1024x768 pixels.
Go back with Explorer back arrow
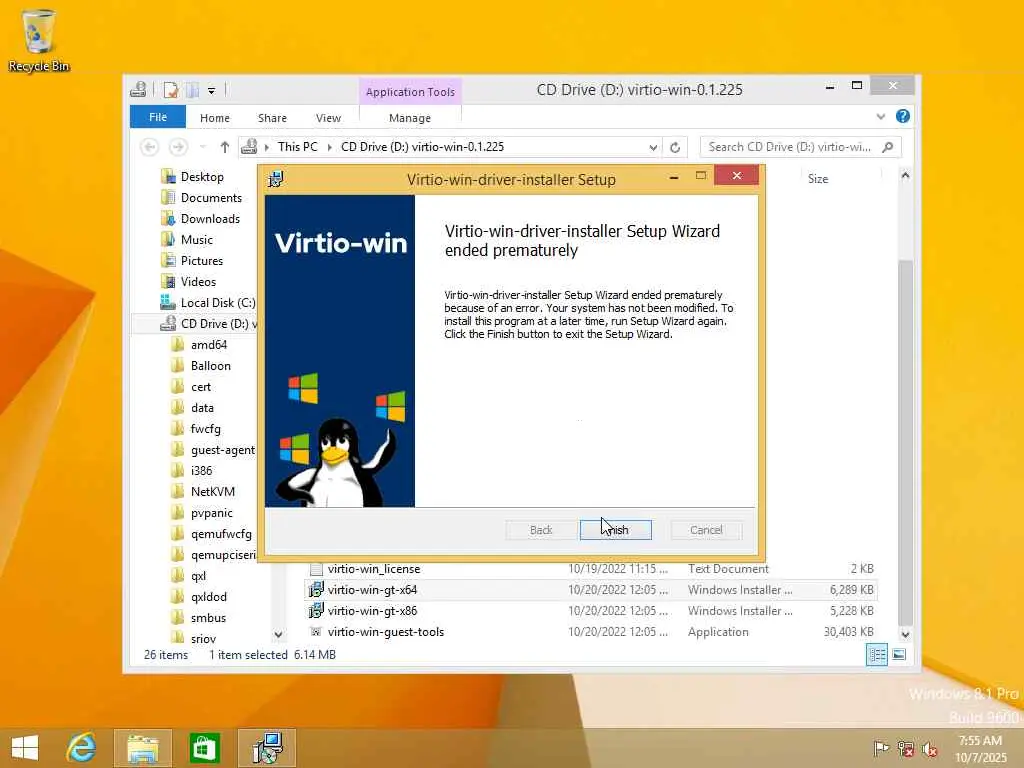[x=150, y=147]
